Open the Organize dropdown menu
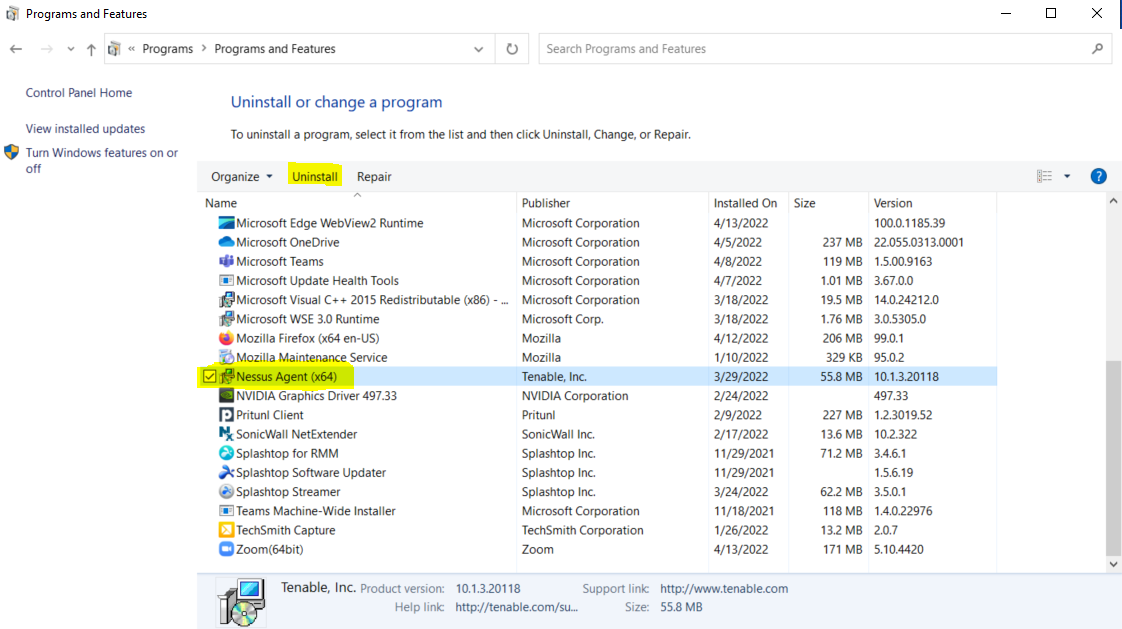 pos(241,177)
